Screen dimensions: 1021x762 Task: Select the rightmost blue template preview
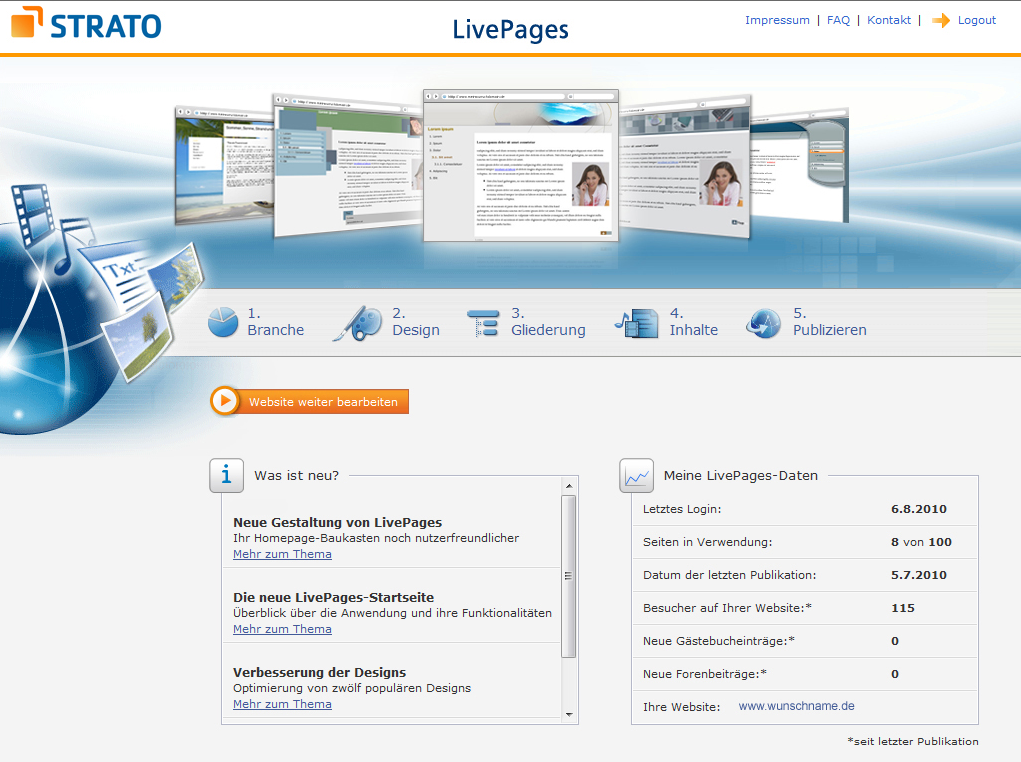[x=800, y=165]
